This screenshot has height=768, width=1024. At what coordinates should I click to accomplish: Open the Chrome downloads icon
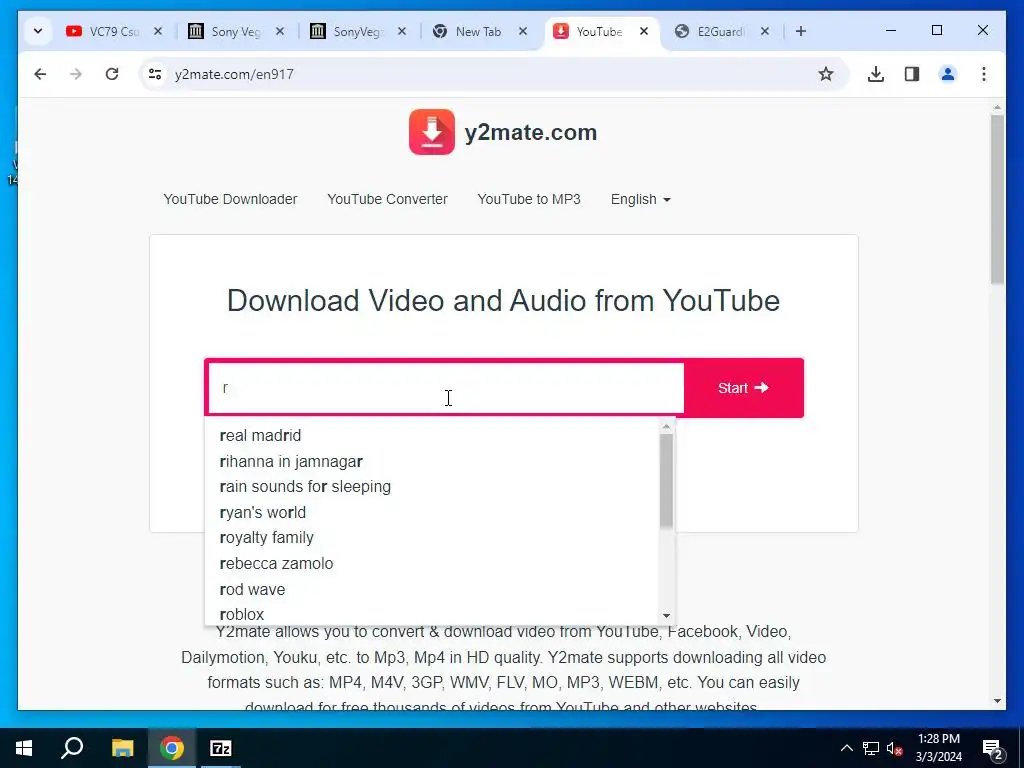(876, 74)
